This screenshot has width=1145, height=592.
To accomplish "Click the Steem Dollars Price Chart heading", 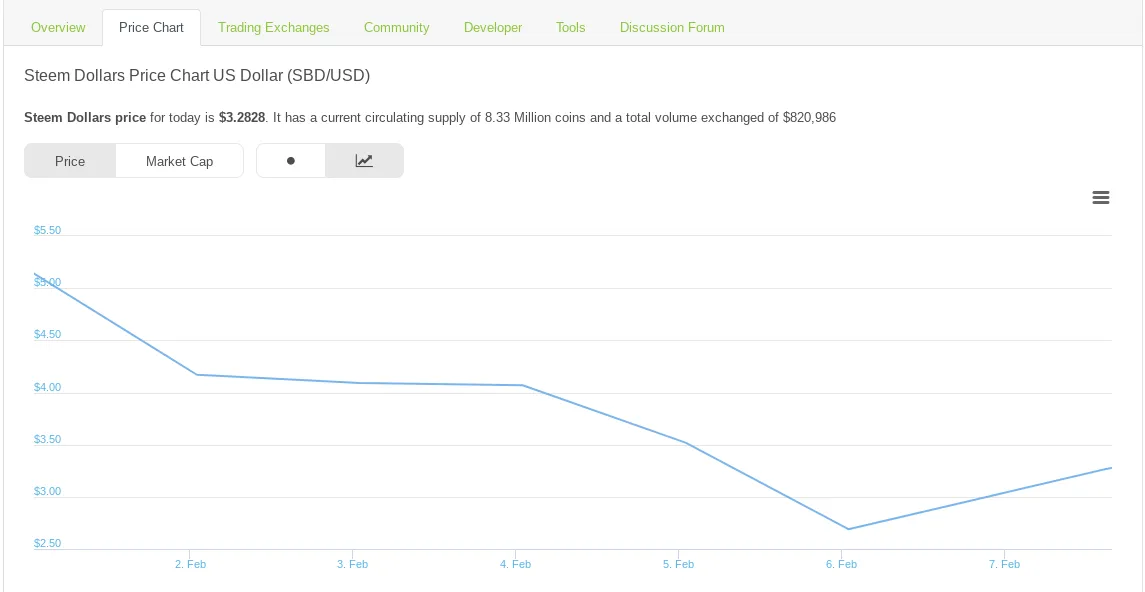I will click(197, 75).
